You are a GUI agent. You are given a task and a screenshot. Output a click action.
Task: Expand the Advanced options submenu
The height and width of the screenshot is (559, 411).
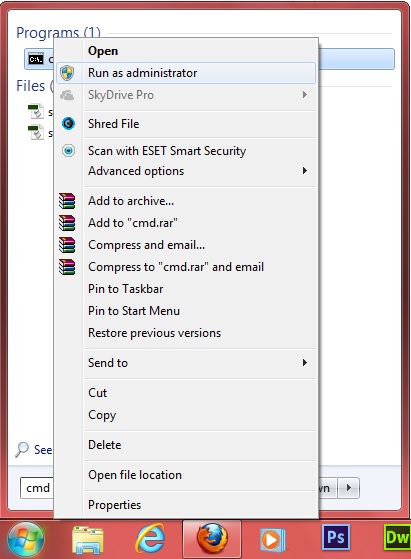(305, 171)
